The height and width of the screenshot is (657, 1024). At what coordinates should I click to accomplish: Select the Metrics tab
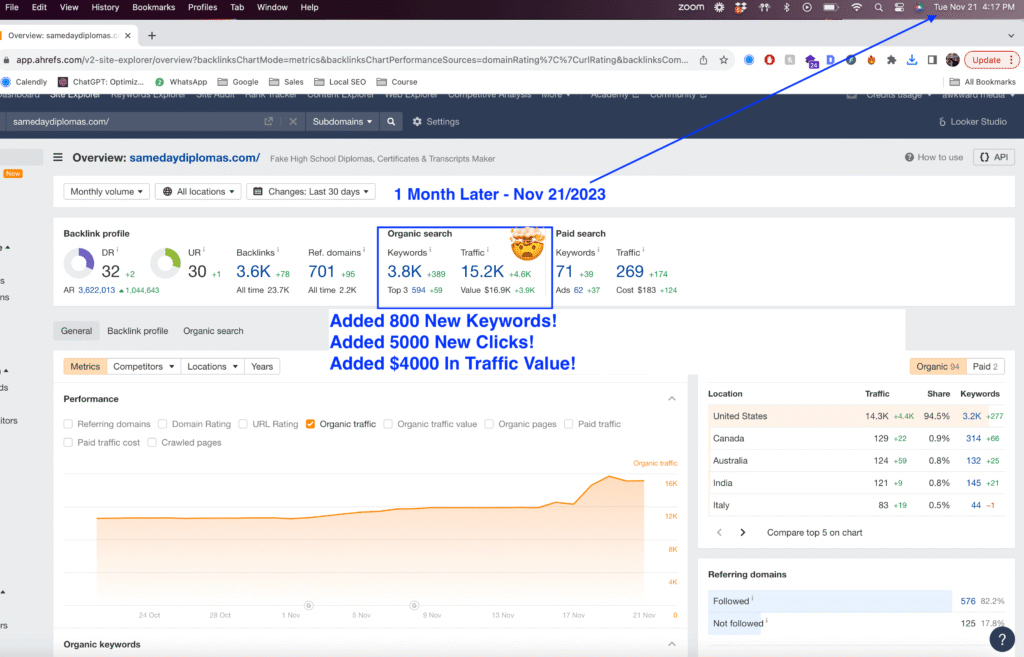pyautogui.click(x=85, y=366)
